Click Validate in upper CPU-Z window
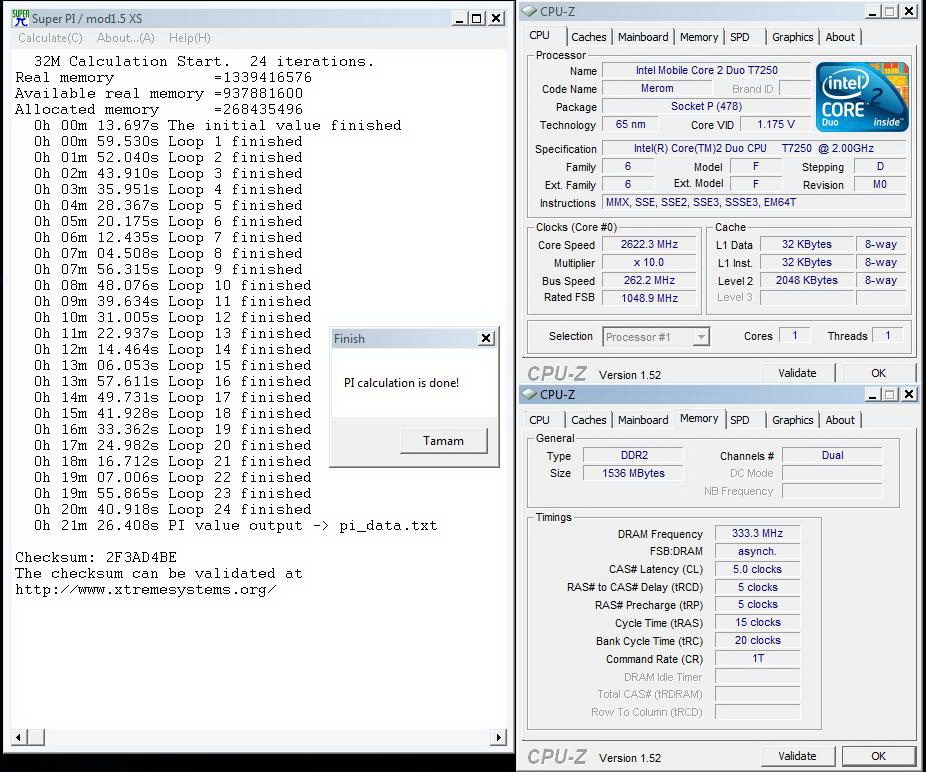926x772 pixels. [x=797, y=373]
